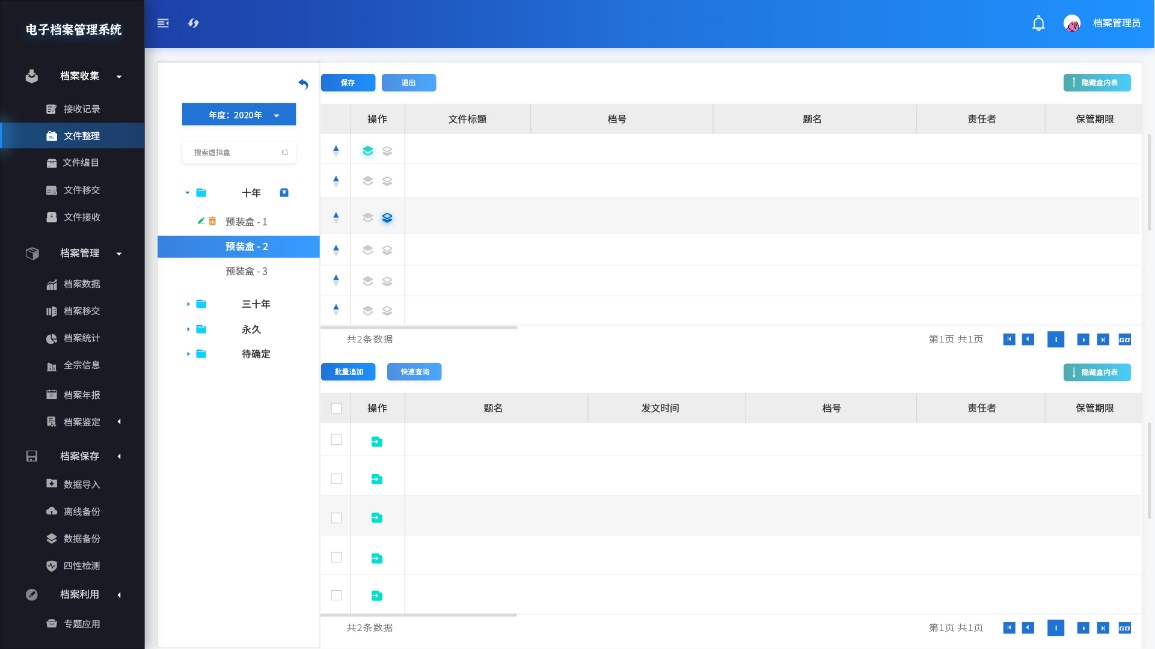Expand the 三十年 folder
The image size is (1155, 649).
point(187,304)
